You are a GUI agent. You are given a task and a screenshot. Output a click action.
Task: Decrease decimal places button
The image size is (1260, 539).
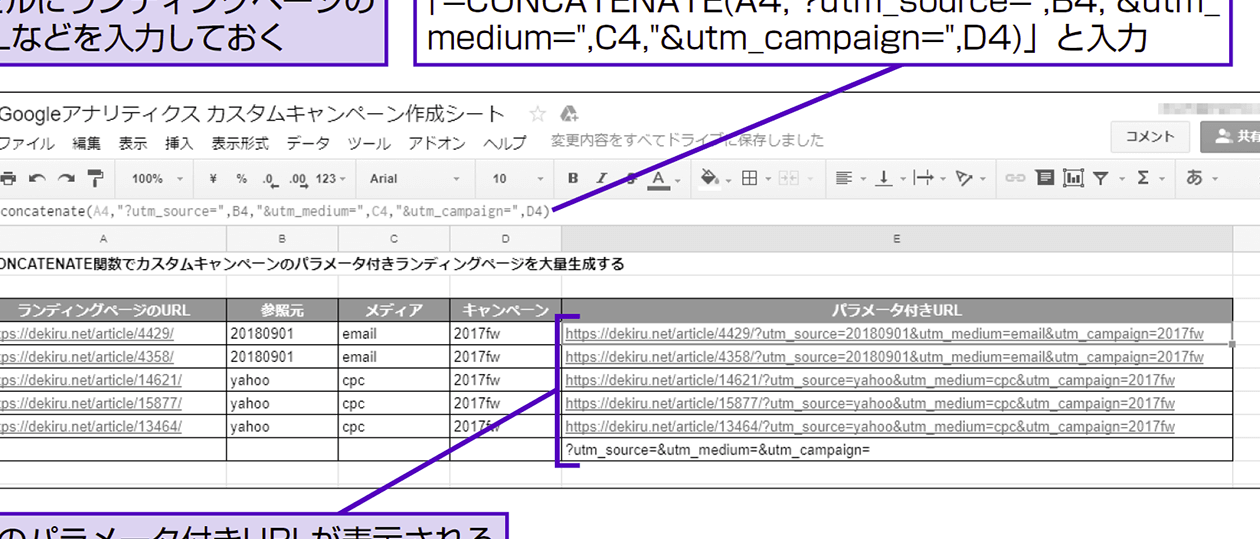pos(269,179)
